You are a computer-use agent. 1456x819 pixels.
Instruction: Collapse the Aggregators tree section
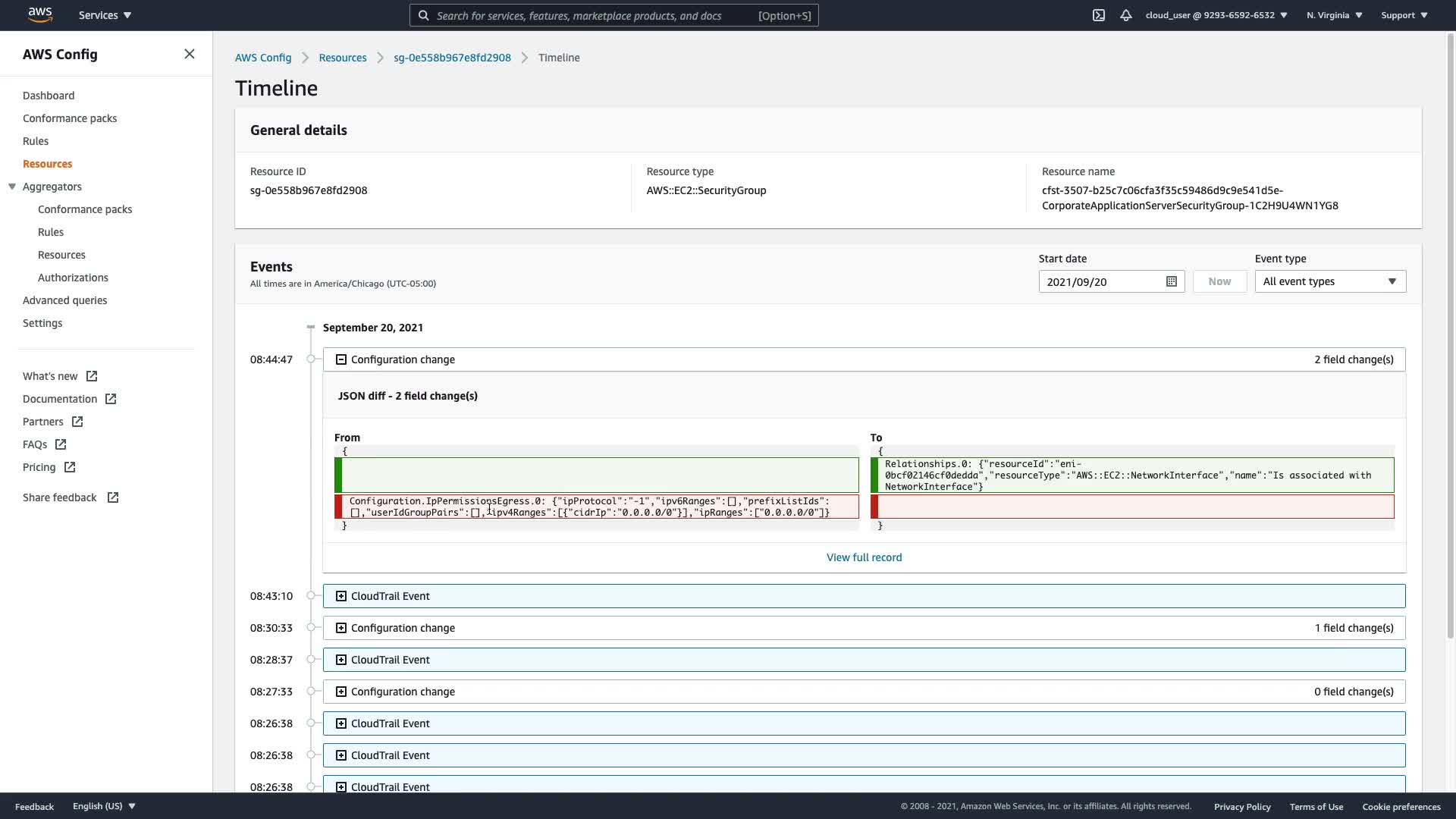[x=12, y=187]
